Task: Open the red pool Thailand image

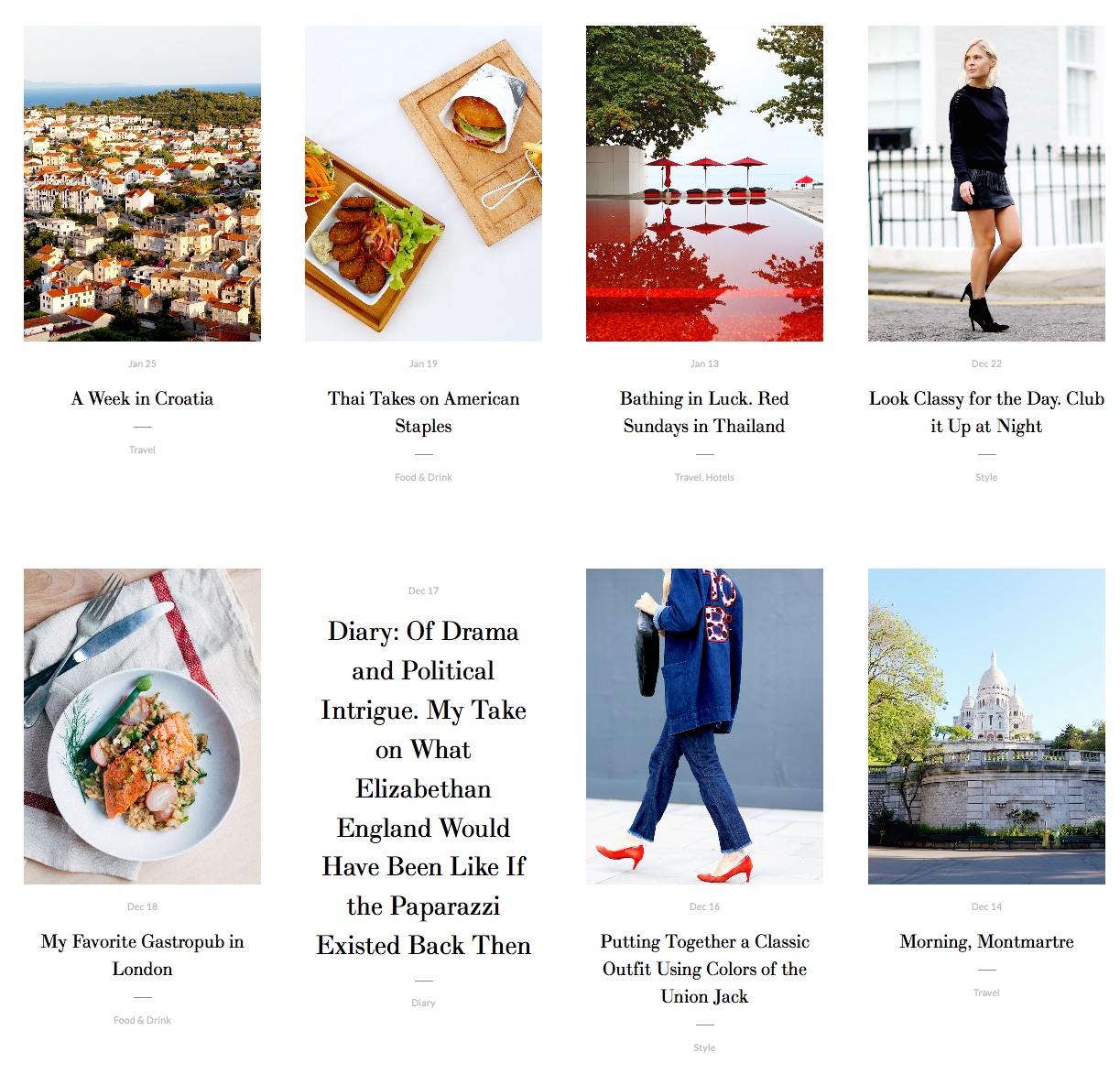Action: 704,183
